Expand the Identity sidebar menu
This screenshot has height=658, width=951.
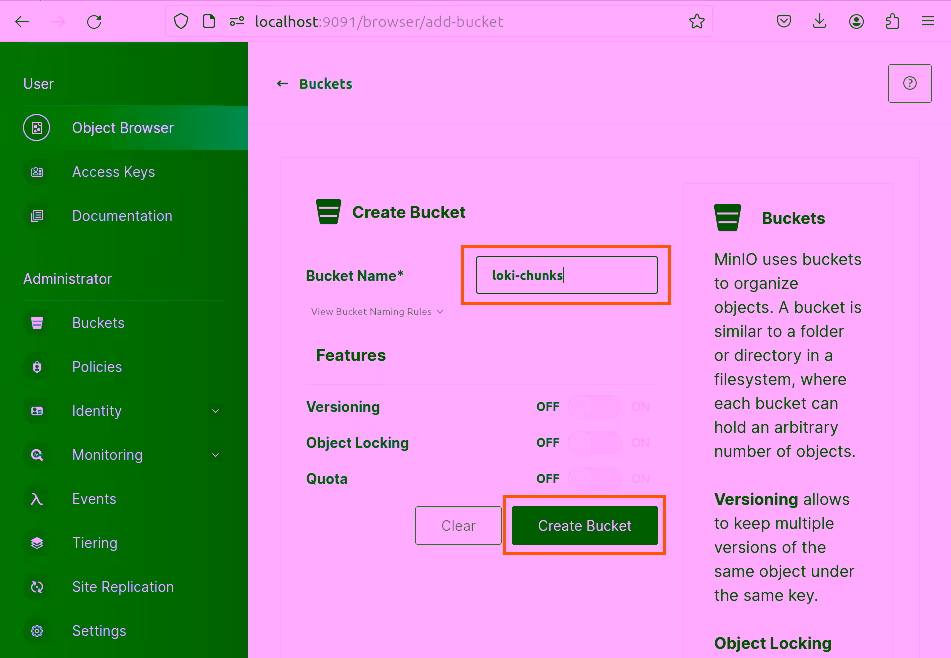[x=96, y=410]
